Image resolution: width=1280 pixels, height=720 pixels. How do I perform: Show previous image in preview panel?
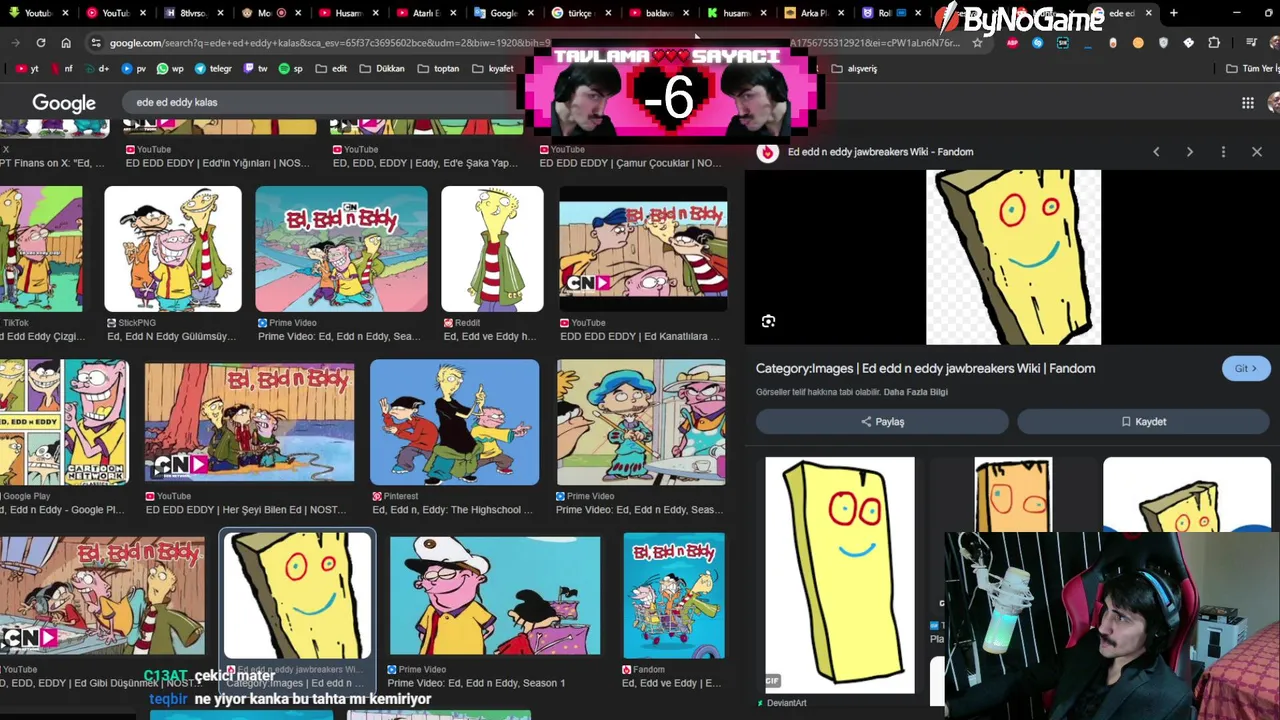point(1156,152)
